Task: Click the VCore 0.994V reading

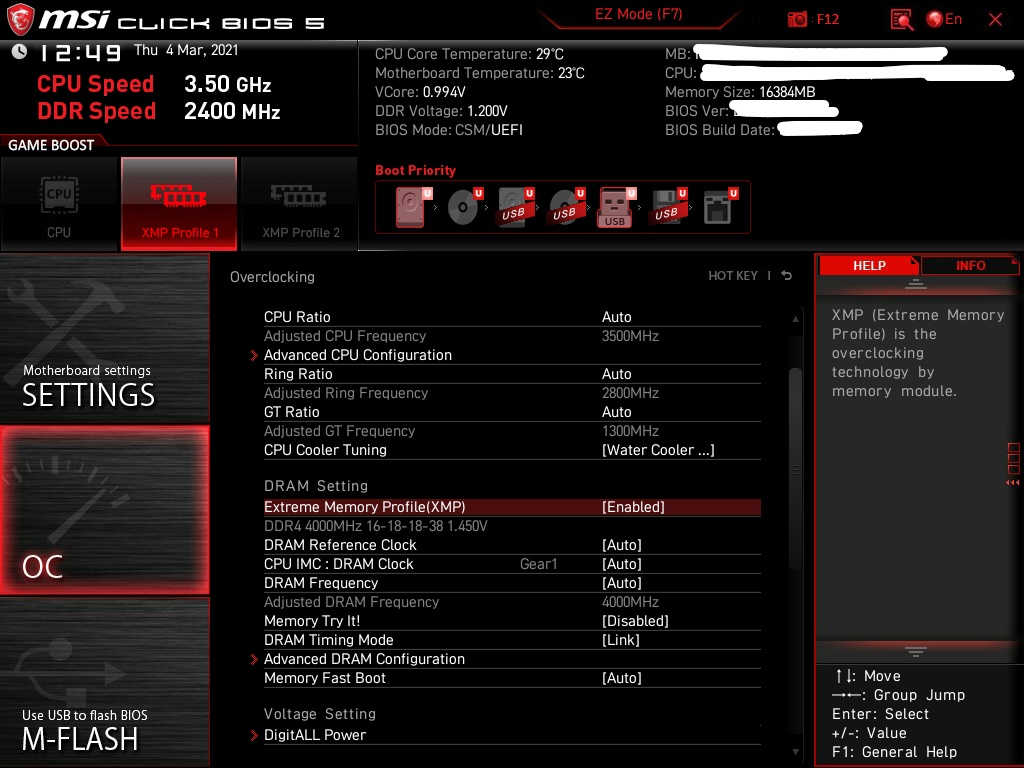Action: [420, 92]
